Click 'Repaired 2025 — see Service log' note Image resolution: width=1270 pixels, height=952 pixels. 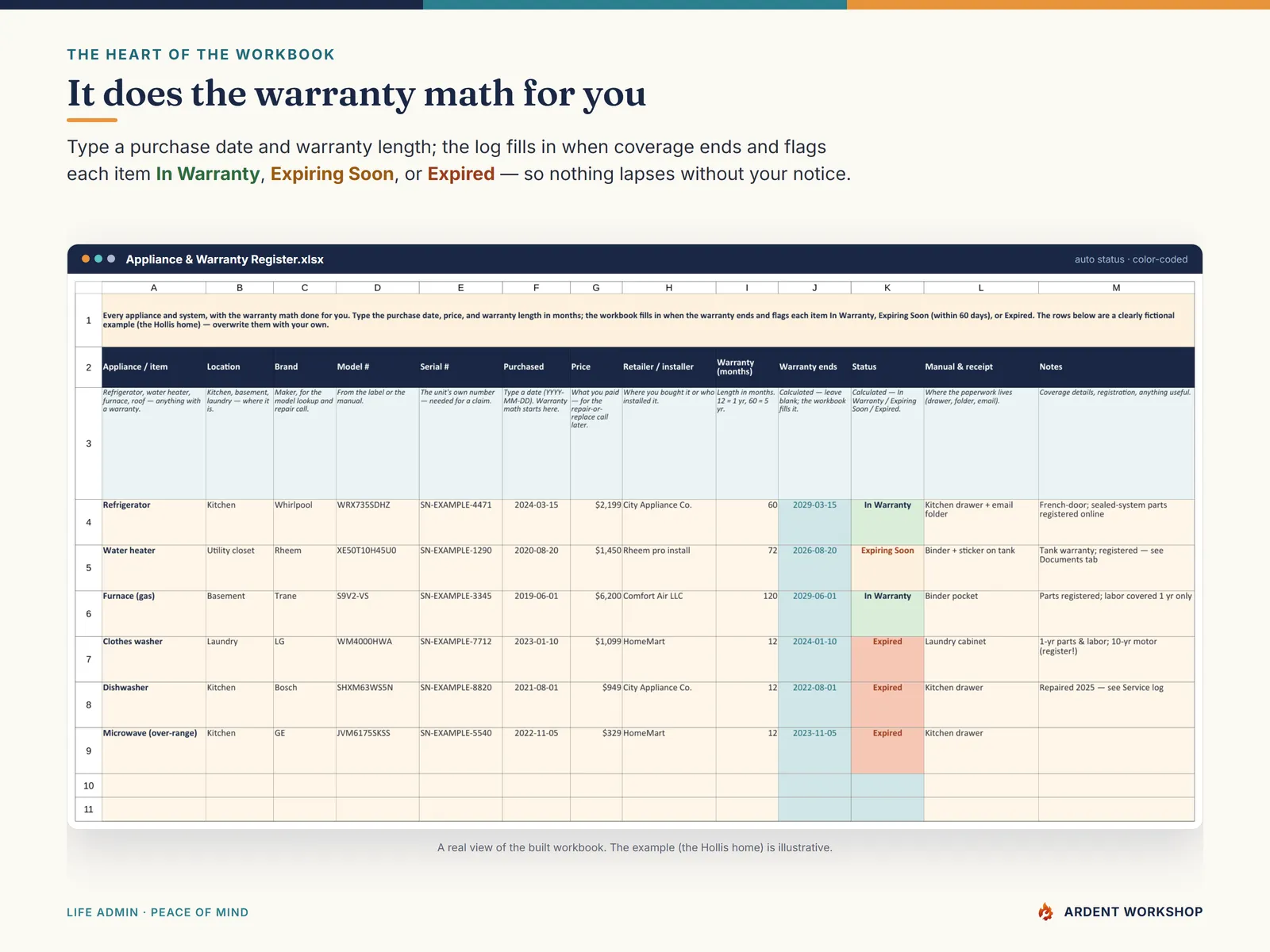[1116, 705]
